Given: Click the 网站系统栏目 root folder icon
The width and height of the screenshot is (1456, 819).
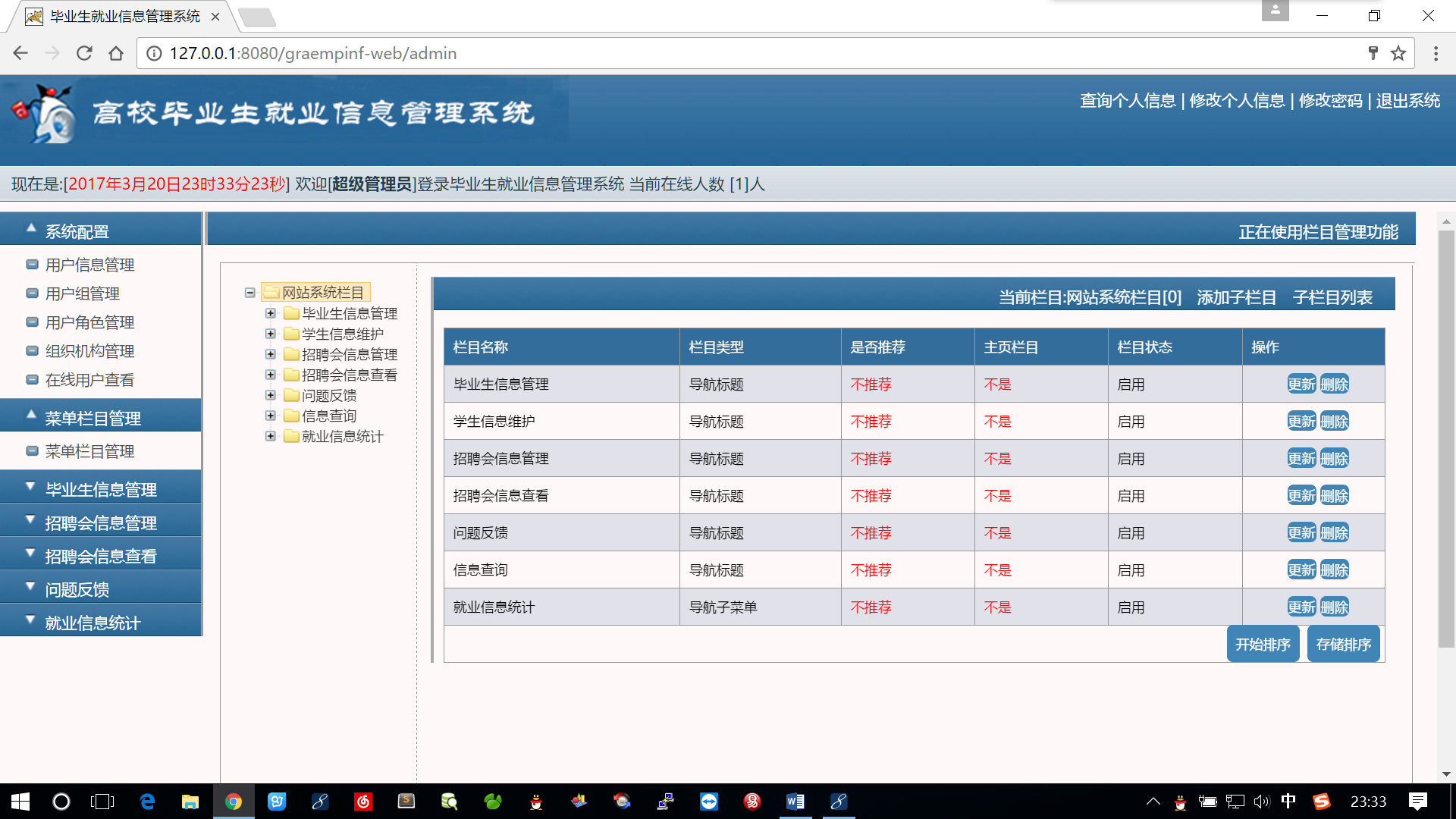Looking at the screenshot, I should (271, 293).
